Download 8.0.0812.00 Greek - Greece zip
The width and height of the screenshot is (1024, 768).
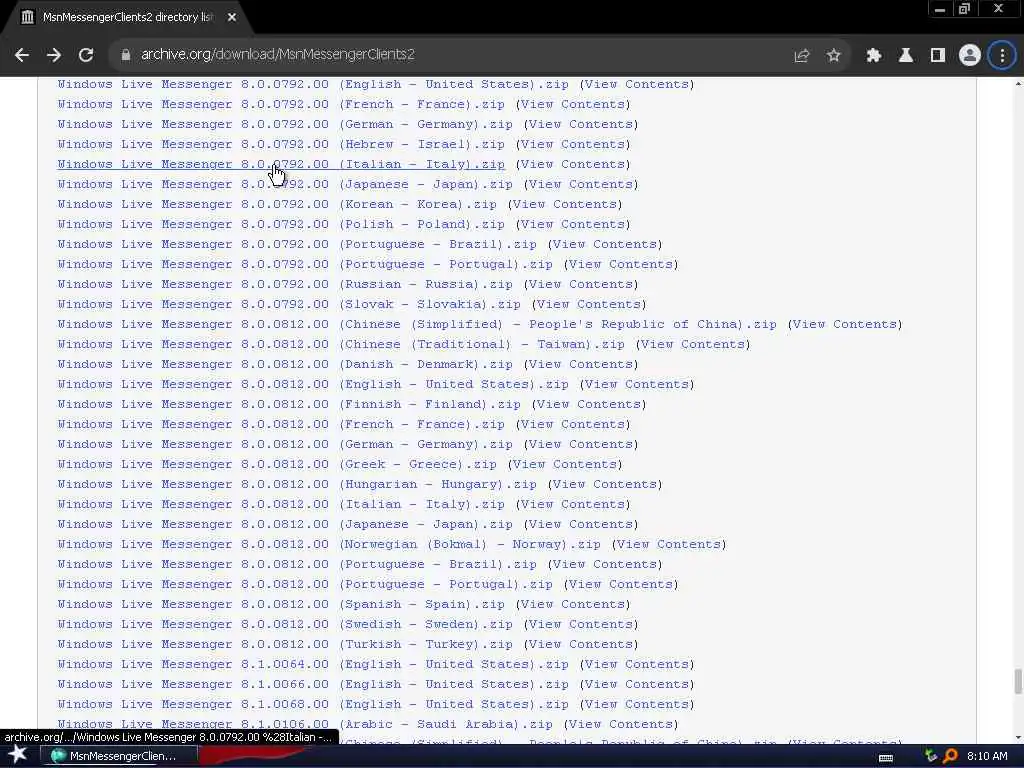[277, 464]
